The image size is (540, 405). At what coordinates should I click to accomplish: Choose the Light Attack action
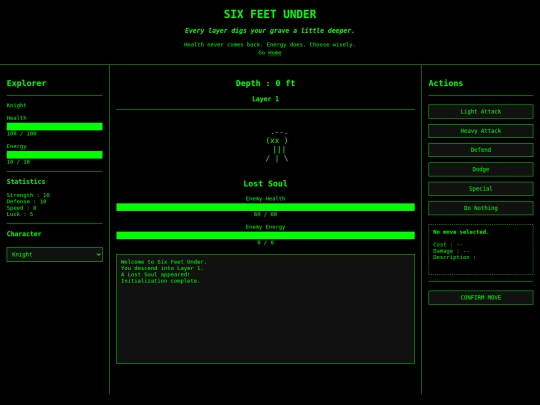[480, 112]
